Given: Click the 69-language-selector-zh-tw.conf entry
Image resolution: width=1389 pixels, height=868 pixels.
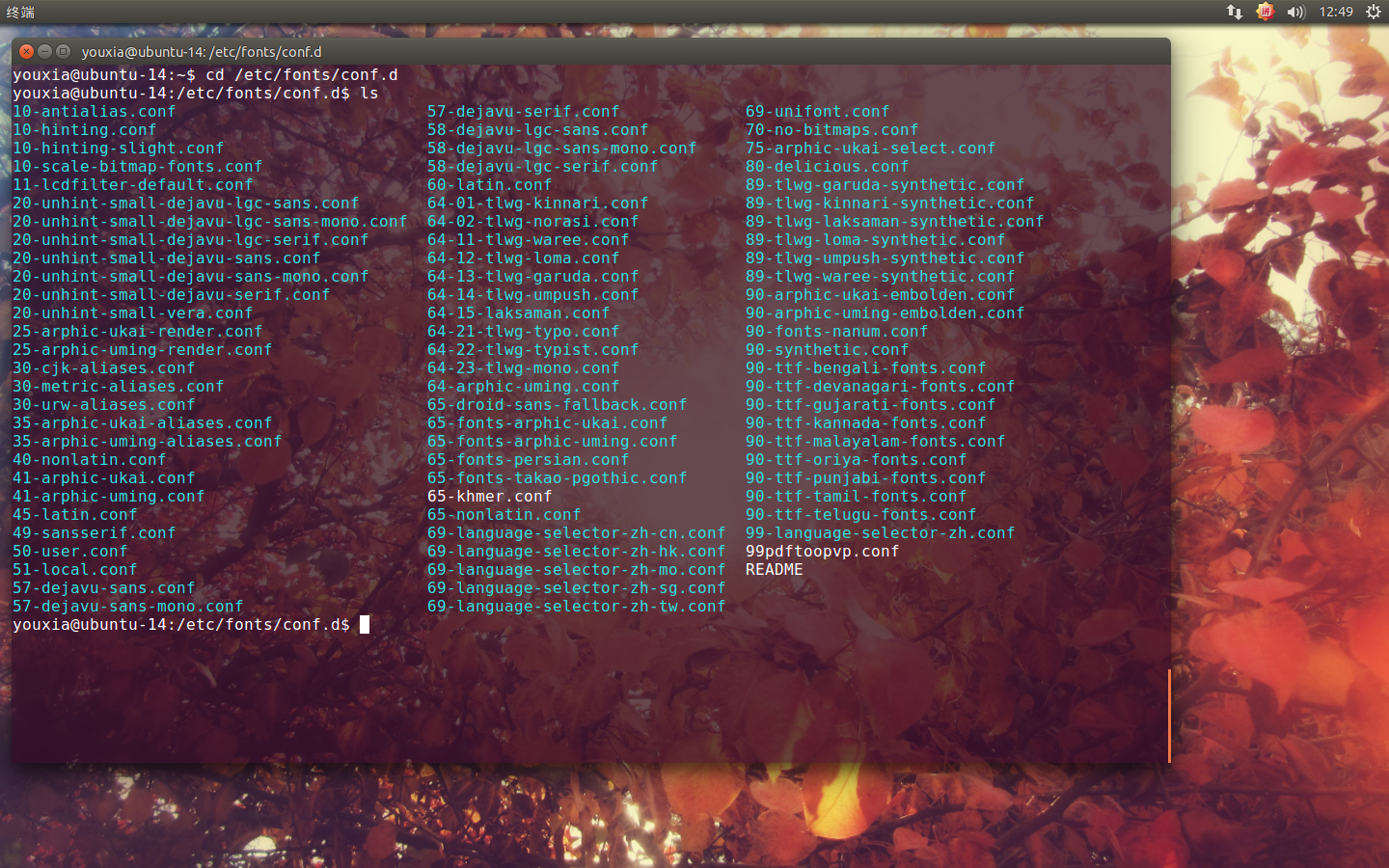Looking at the screenshot, I should click(577, 607).
